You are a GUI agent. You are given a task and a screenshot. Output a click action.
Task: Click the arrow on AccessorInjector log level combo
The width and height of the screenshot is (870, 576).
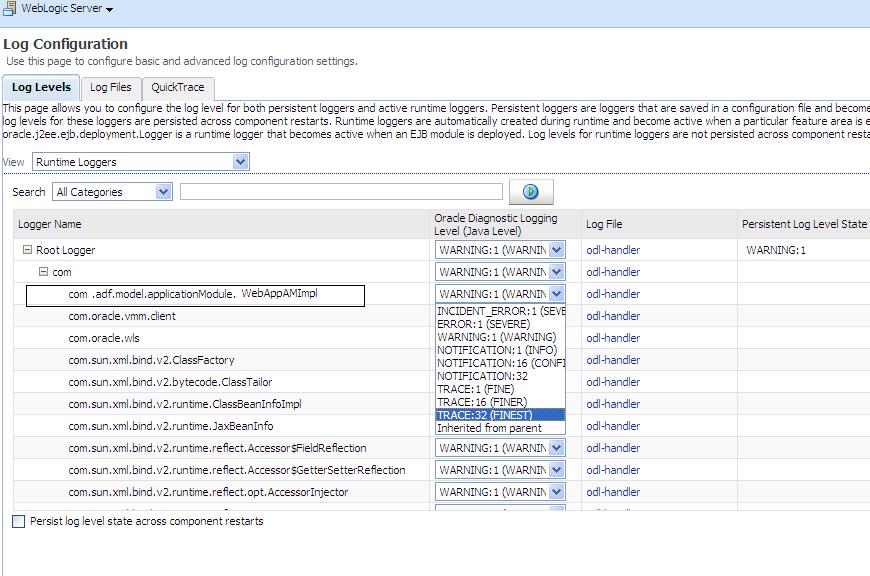[x=557, y=492]
